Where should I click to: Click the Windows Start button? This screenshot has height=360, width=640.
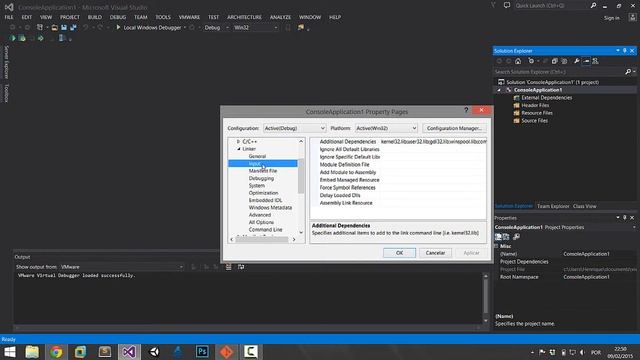pos(9,352)
